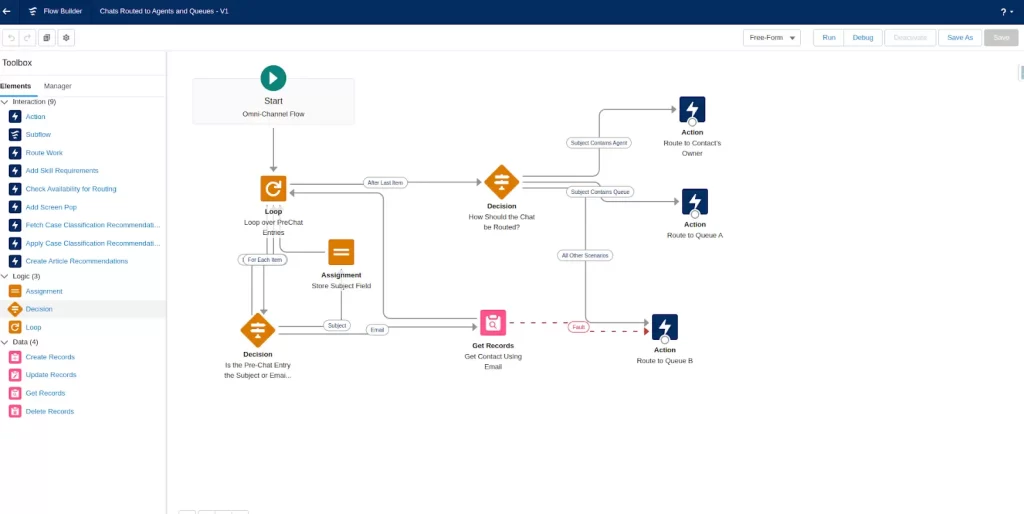The image size is (1024, 514).
Task: Select the Update Records icon
Action: point(15,375)
